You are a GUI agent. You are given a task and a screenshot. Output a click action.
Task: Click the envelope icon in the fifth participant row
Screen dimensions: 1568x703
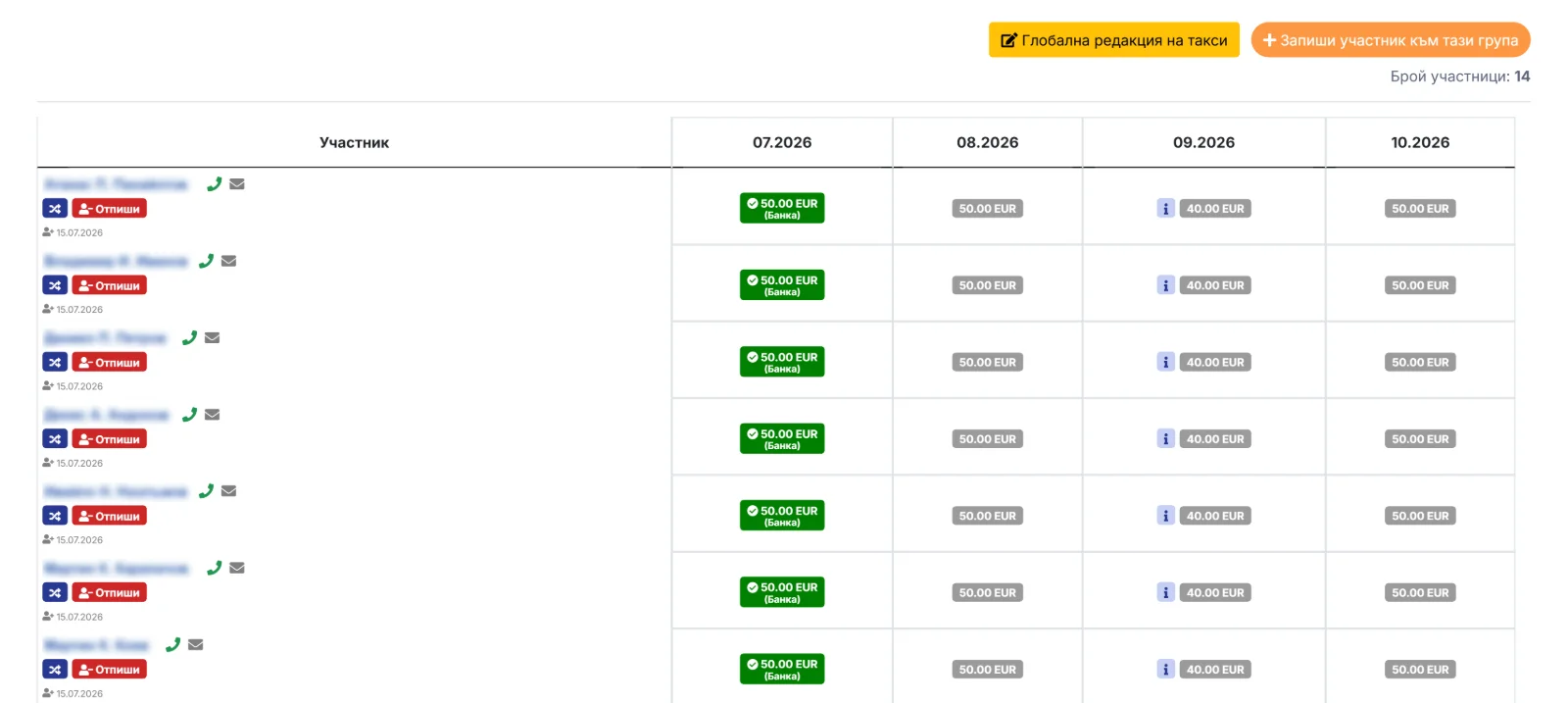(228, 491)
